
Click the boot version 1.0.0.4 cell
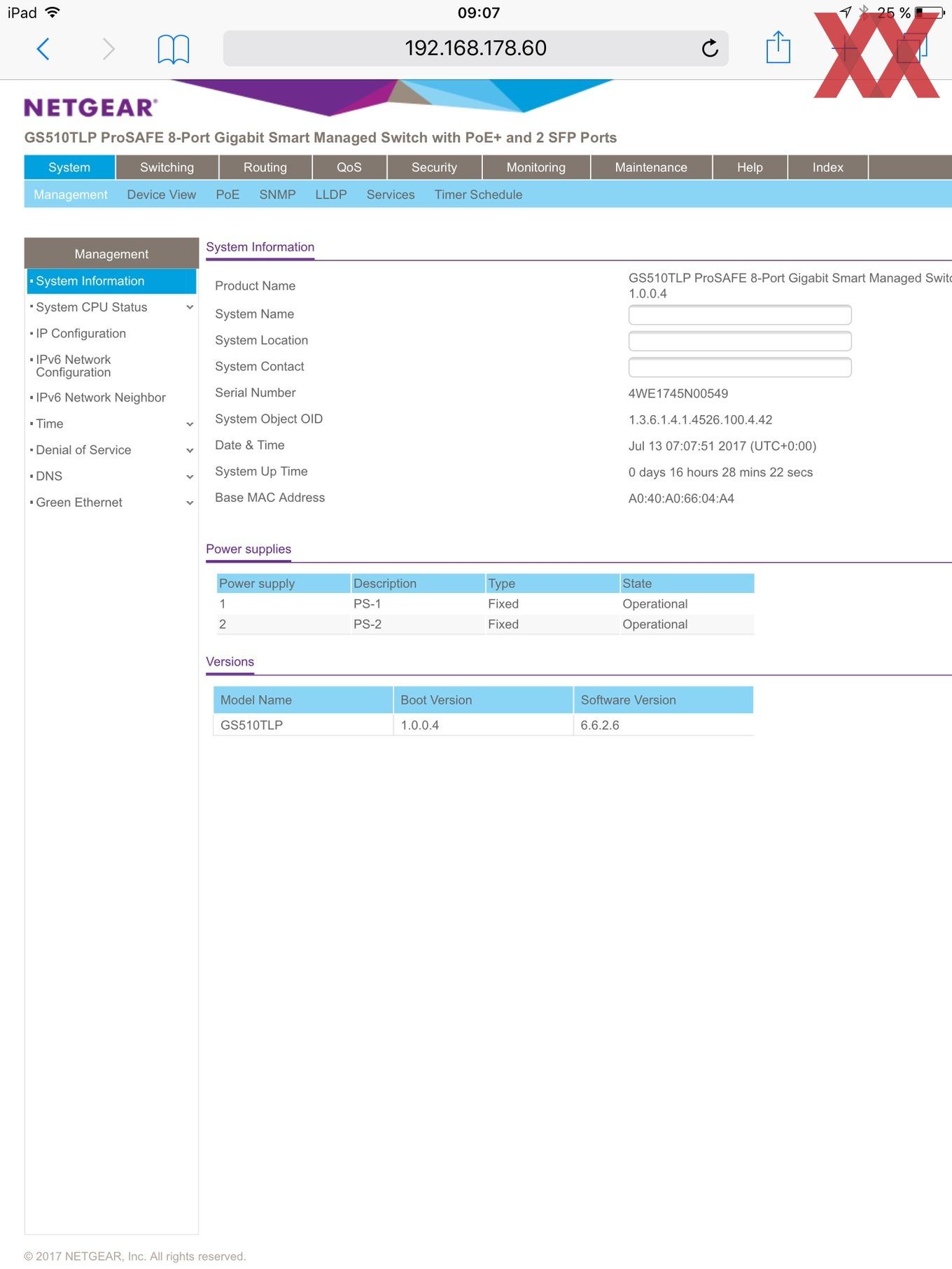483,725
